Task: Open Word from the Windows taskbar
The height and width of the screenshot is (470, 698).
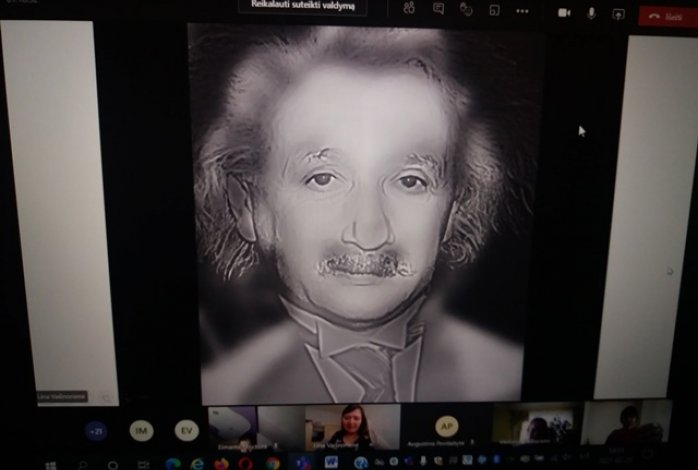Action: [331, 462]
